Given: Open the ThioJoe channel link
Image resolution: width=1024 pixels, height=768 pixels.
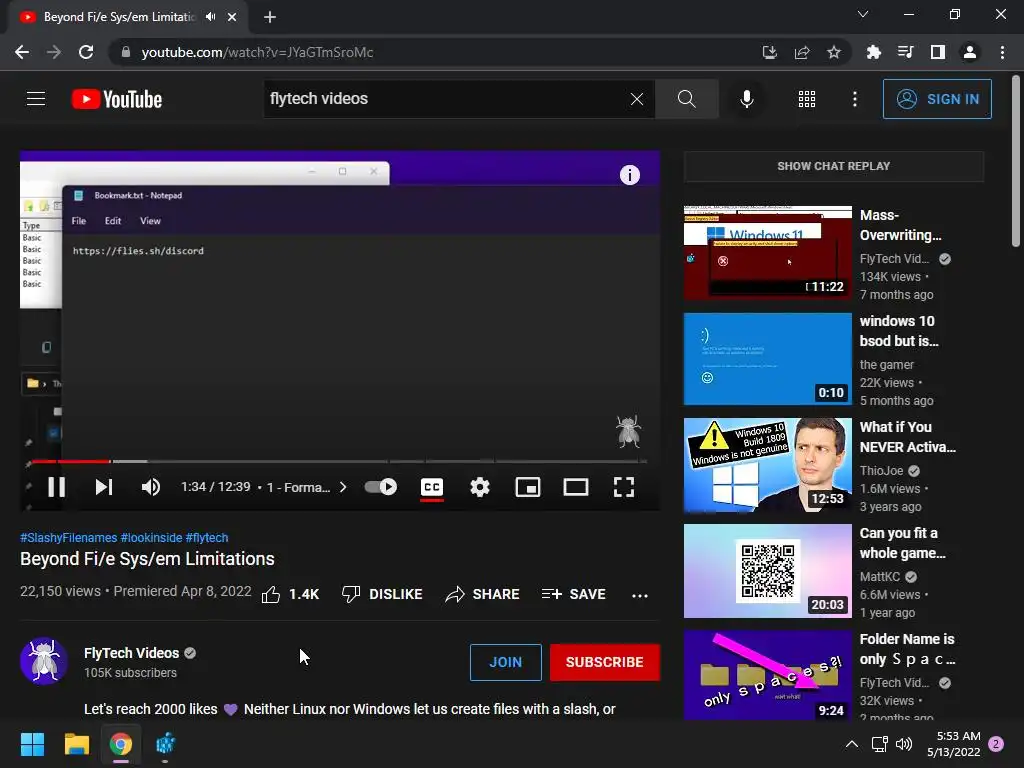Looking at the screenshot, I should tap(882, 470).
